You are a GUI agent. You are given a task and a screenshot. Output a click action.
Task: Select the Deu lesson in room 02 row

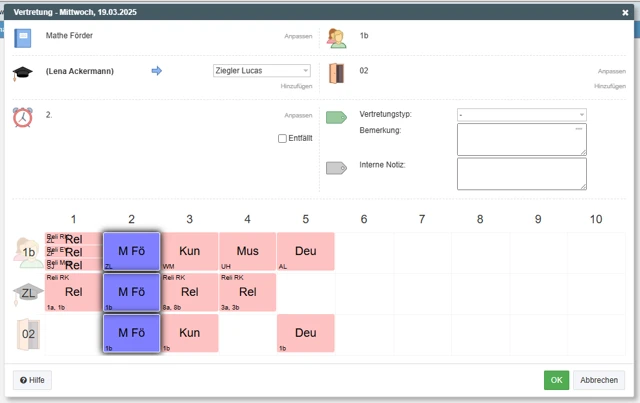click(x=305, y=333)
